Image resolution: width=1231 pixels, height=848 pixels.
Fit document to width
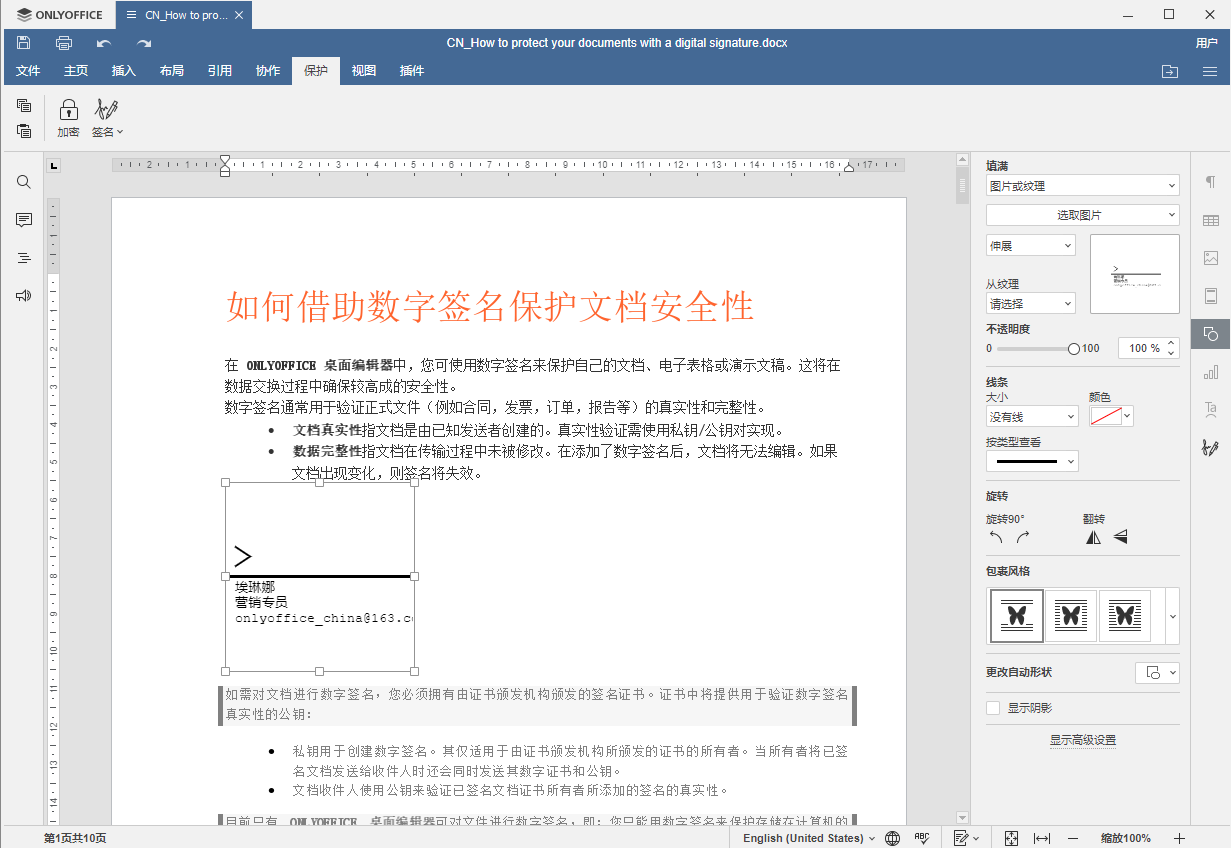click(1041, 838)
